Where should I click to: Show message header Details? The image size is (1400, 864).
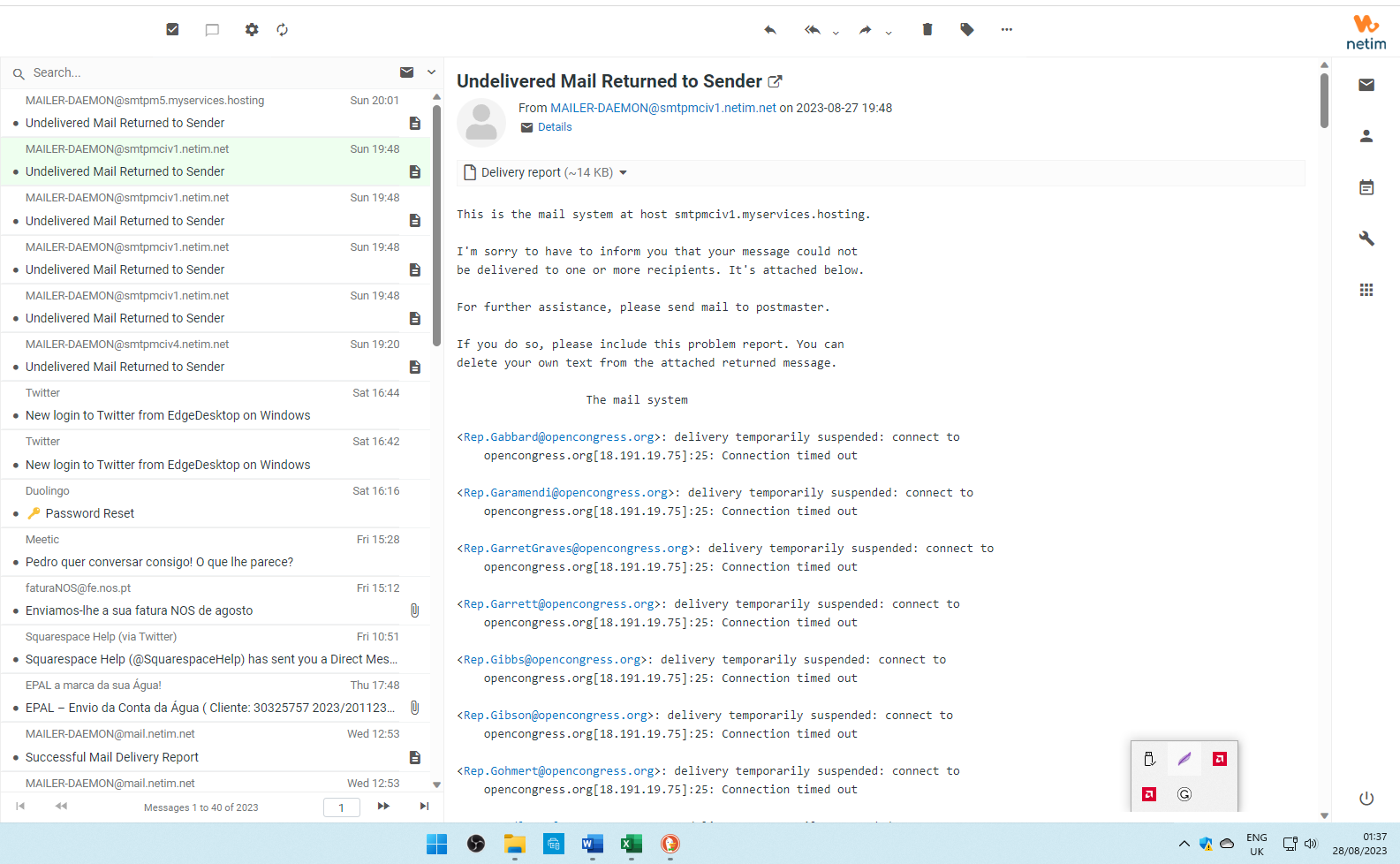click(555, 127)
